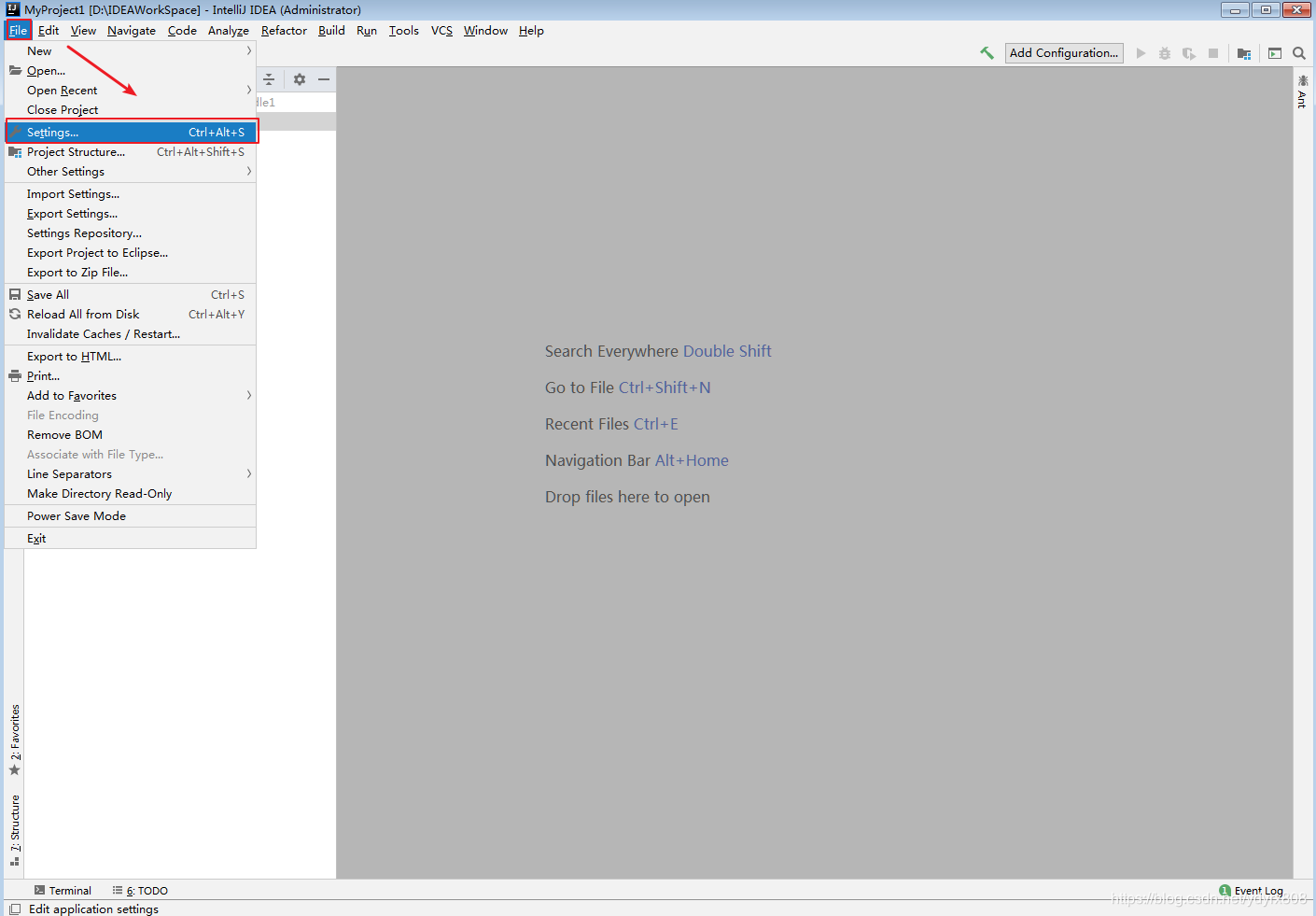Image resolution: width=1316 pixels, height=916 pixels.
Task: Click the Structure tool window icon
Action: (14, 861)
